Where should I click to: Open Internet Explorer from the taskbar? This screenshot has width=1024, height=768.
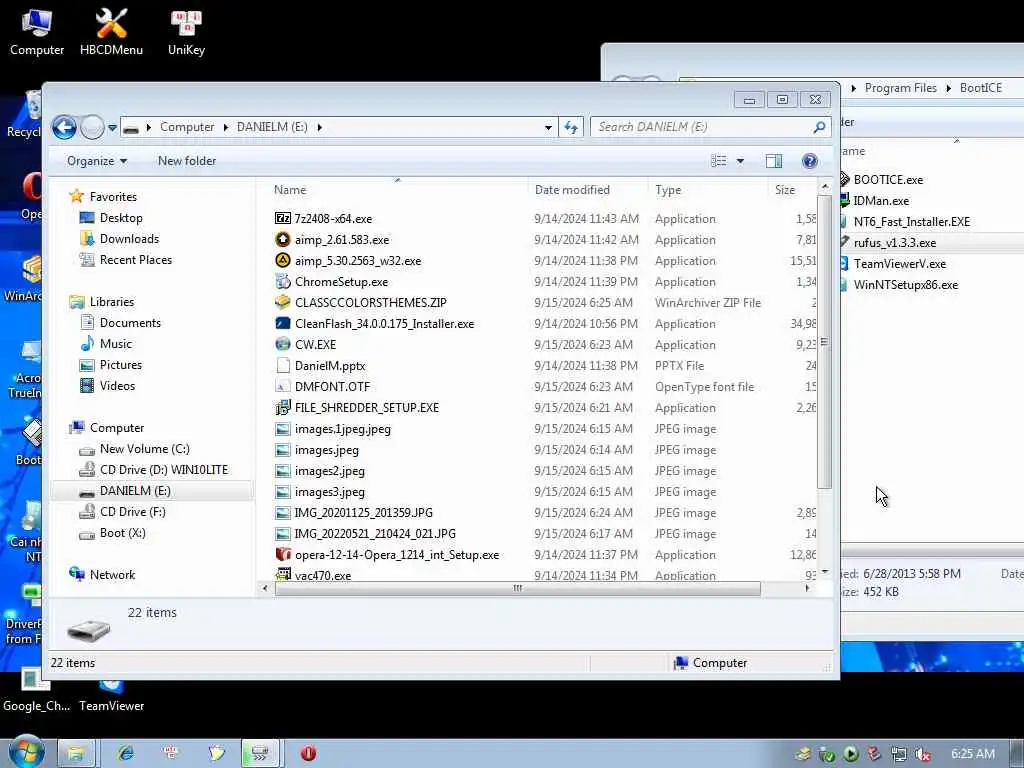click(125, 753)
